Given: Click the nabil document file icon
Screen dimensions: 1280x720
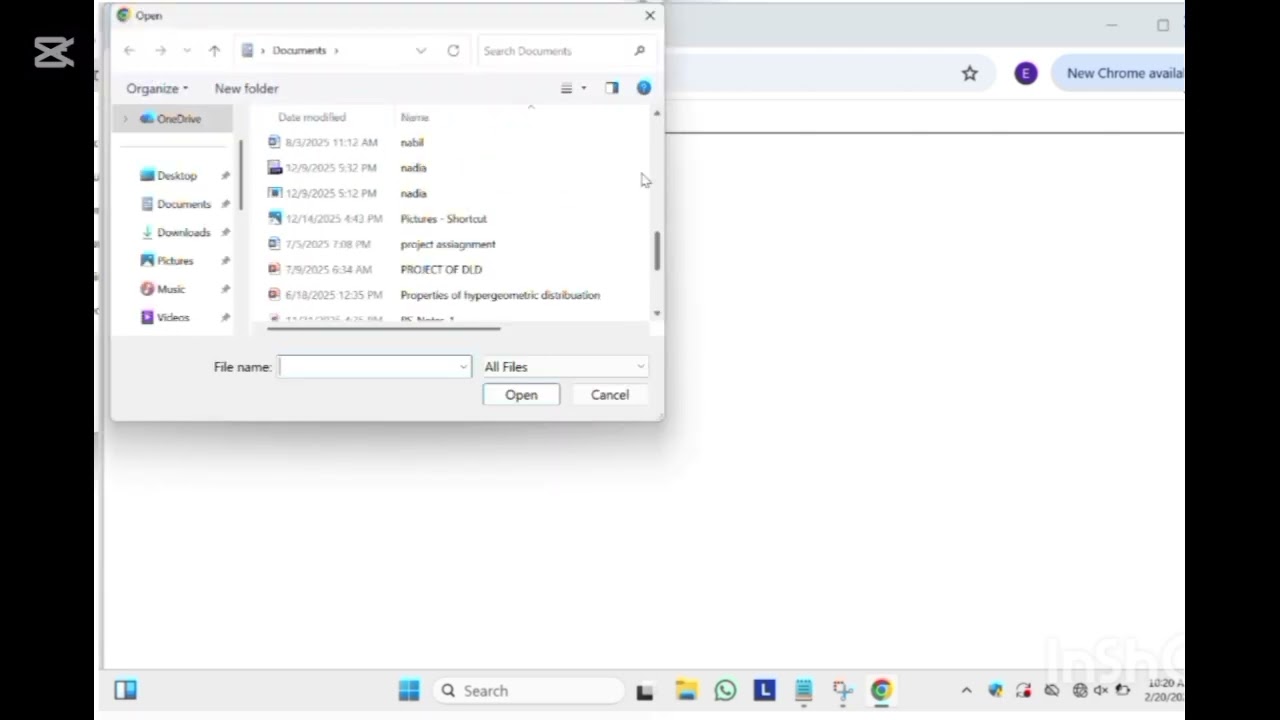Looking at the screenshot, I should click(274, 142).
